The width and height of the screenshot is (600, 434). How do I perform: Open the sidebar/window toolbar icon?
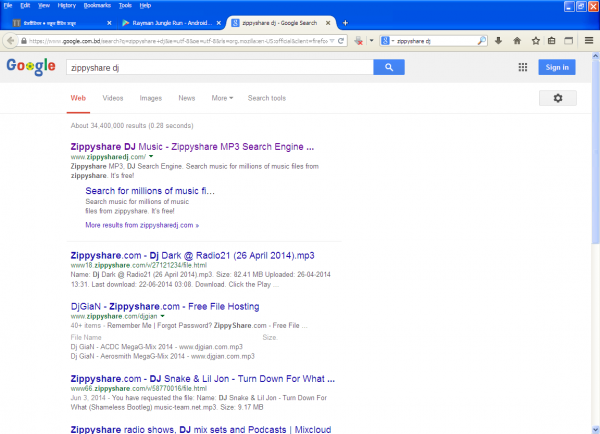[x=569, y=41]
